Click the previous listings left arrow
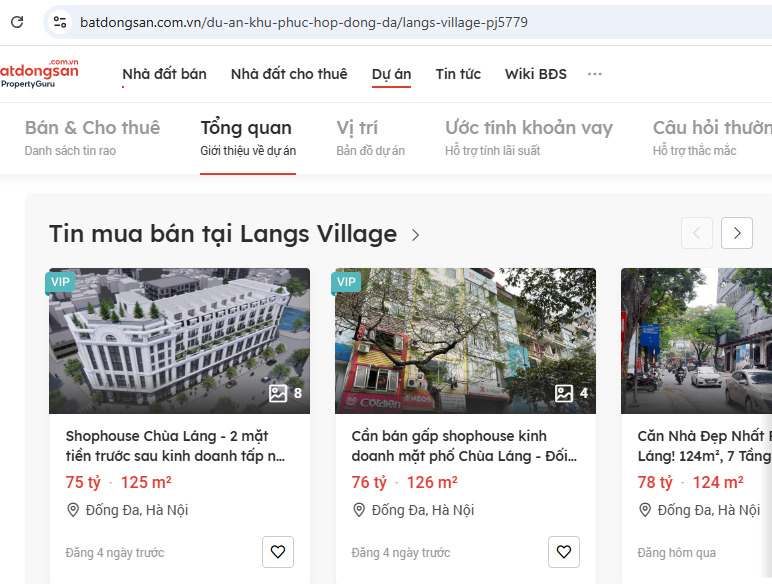Viewport: 772px width, 584px height. pos(697,234)
